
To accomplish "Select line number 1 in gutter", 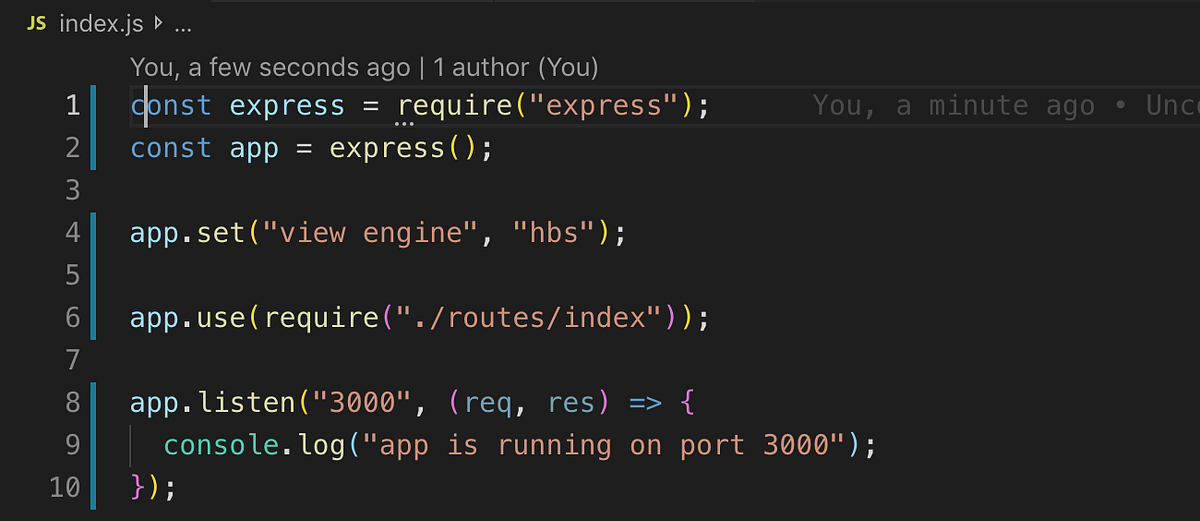I will tap(72, 105).
